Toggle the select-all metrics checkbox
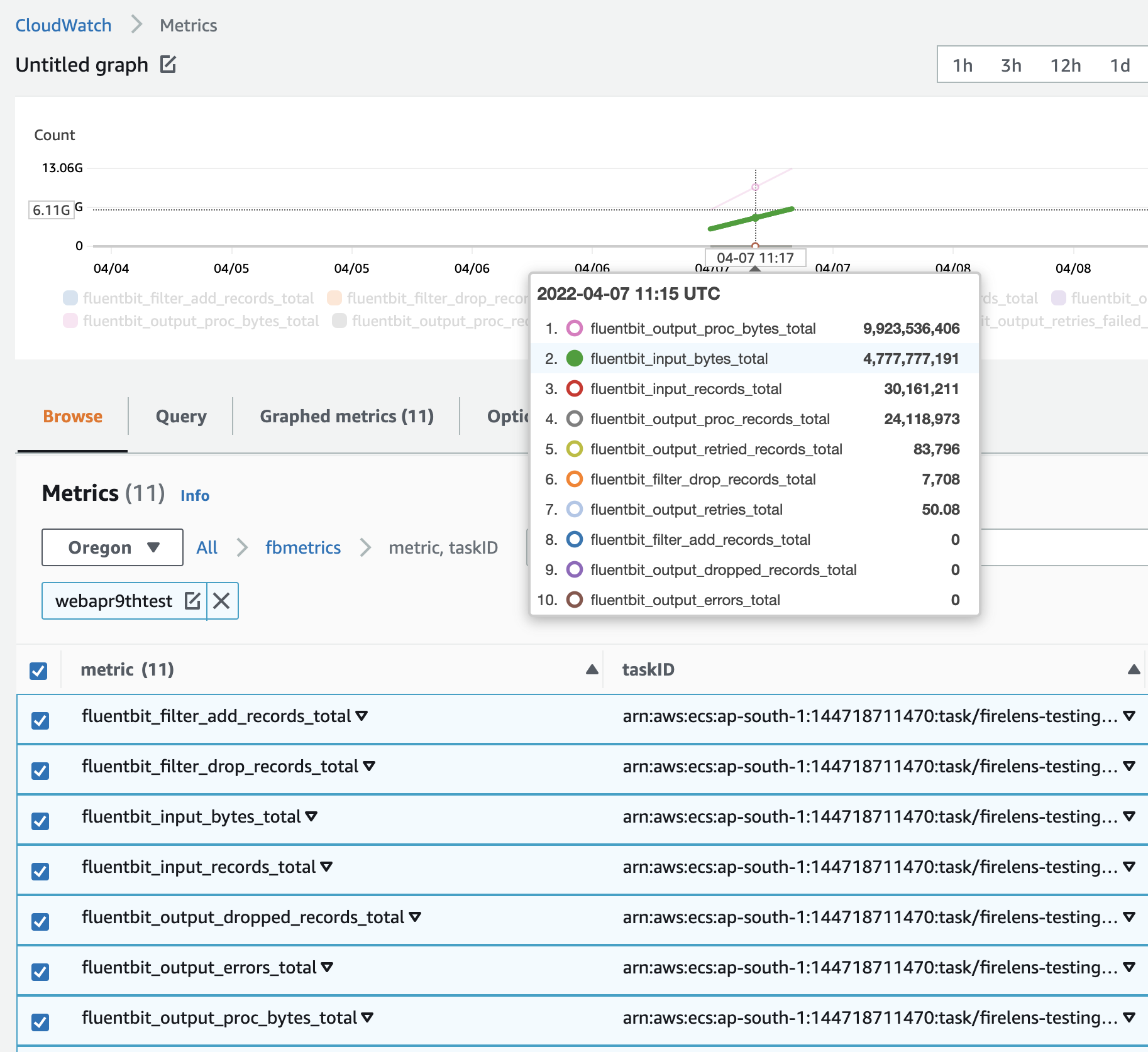The image size is (1148, 1052). [38, 671]
